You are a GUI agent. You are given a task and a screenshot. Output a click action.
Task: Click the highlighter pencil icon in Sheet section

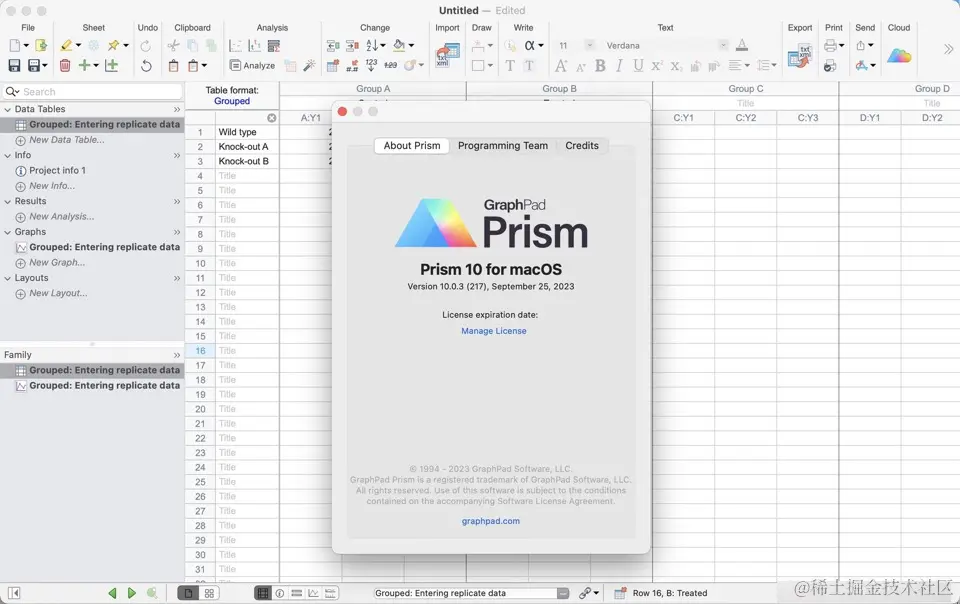67,44
